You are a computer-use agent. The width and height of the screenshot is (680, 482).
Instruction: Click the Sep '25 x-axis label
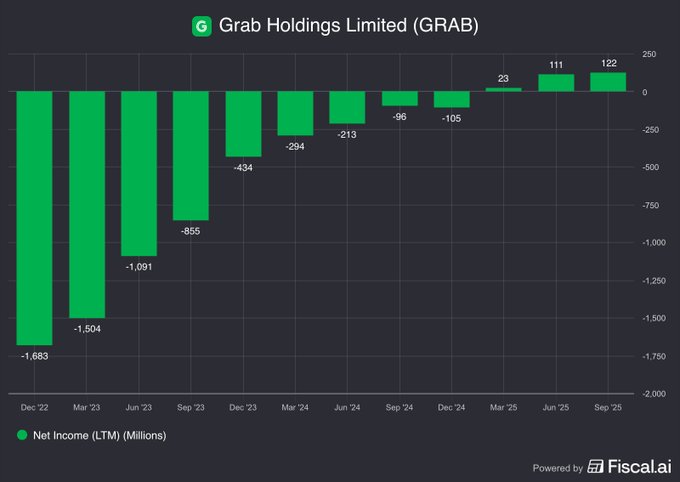tap(608, 407)
